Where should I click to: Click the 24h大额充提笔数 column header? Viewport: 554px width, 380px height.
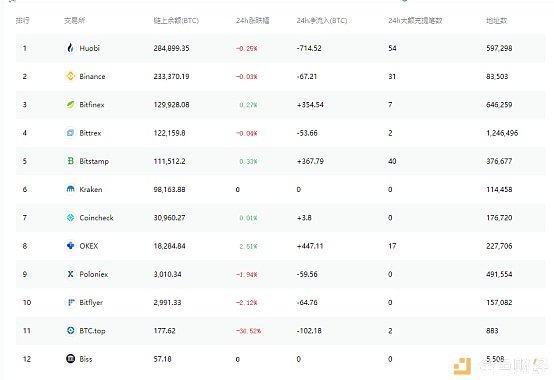click(415, 20)
